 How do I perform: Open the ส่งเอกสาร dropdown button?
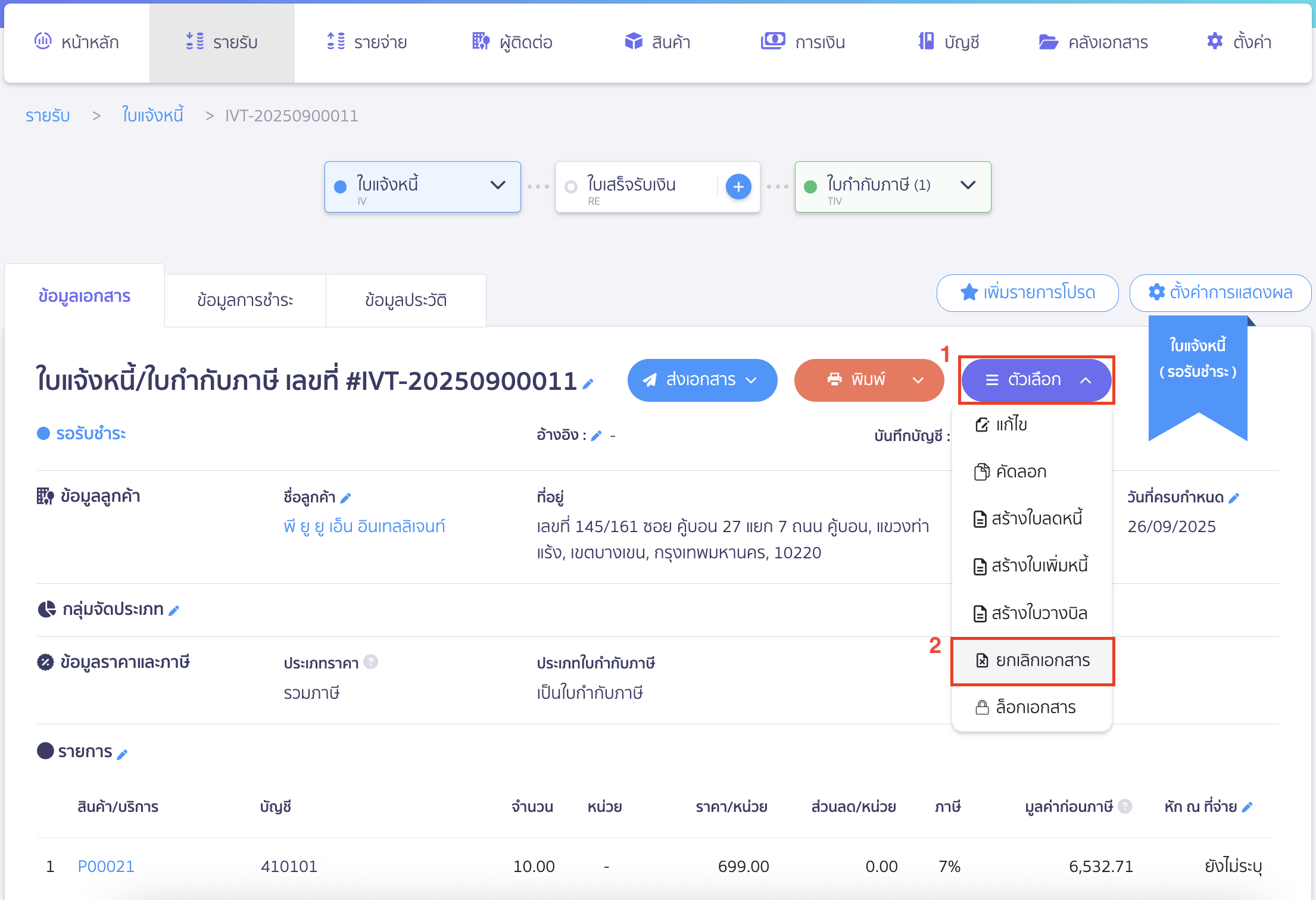pyautogui.click(x=702, y=380)
